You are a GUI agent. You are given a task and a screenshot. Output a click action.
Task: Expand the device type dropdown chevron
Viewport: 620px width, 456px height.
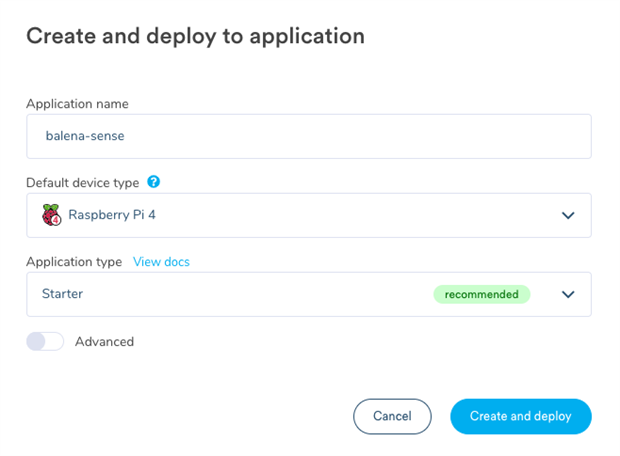[x=568, y=215]
